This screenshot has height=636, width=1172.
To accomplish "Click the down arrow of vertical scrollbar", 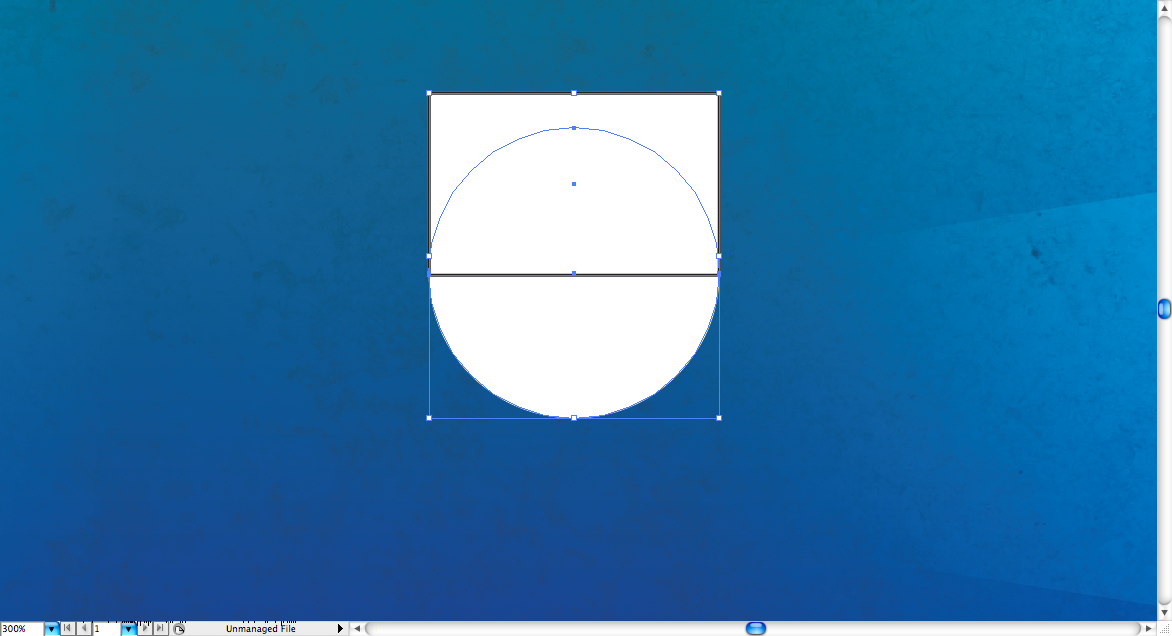I will click(x=1164, y=612).
